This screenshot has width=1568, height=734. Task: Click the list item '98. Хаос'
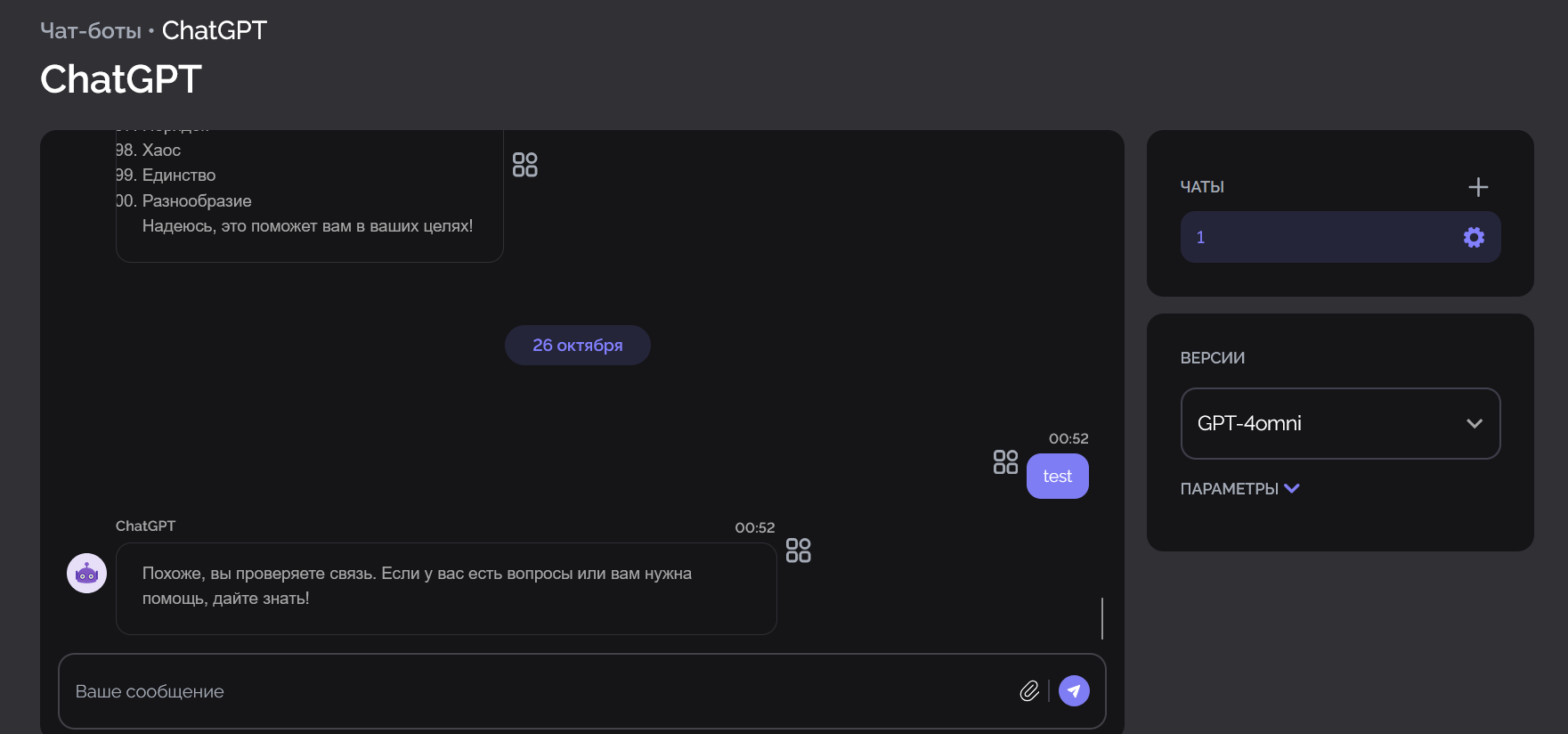(x=149, y=150)
